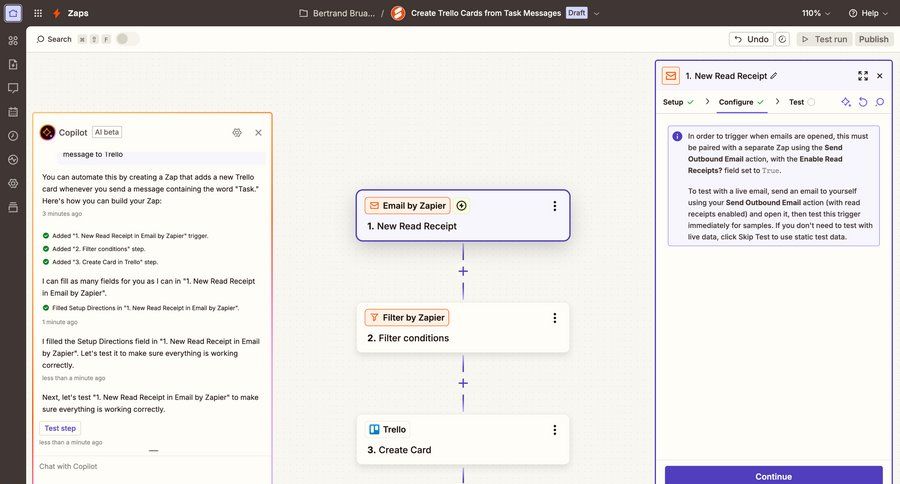The width and height of the screenshot is (900, 484).
Task: Click the Test step button in Copilot
Action: point(60,428)
